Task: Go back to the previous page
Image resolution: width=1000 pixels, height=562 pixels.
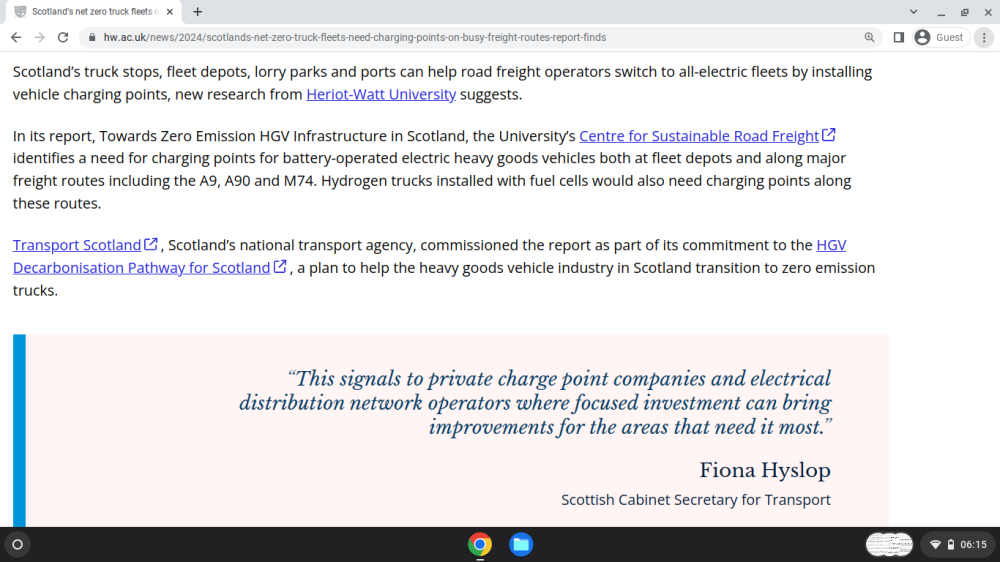Action: [16, 38]
